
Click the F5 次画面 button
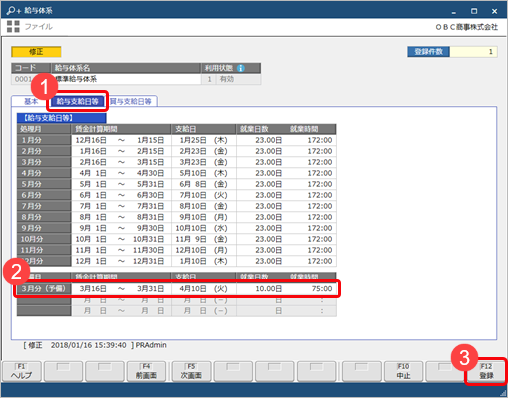coord(191,371)
